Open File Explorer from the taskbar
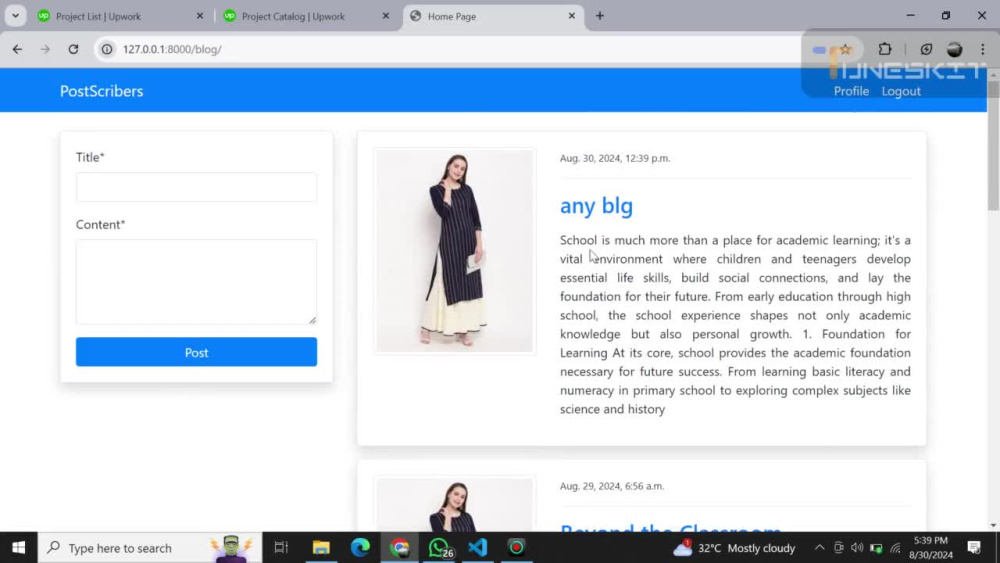Viewport: 1000px width, 563px height. pyautogui.click(x=321, y=548)
